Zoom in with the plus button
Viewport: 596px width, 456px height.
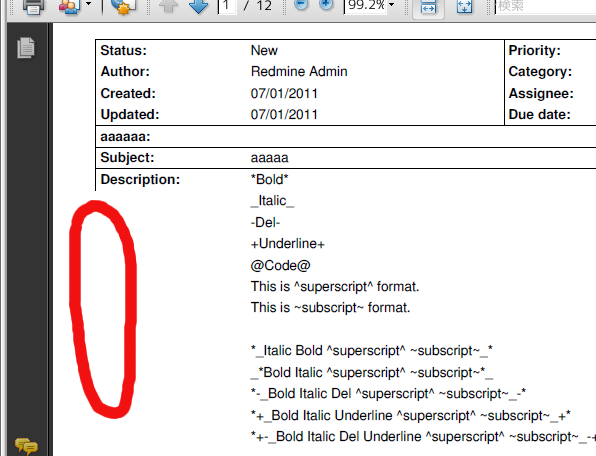click(326, 5)
